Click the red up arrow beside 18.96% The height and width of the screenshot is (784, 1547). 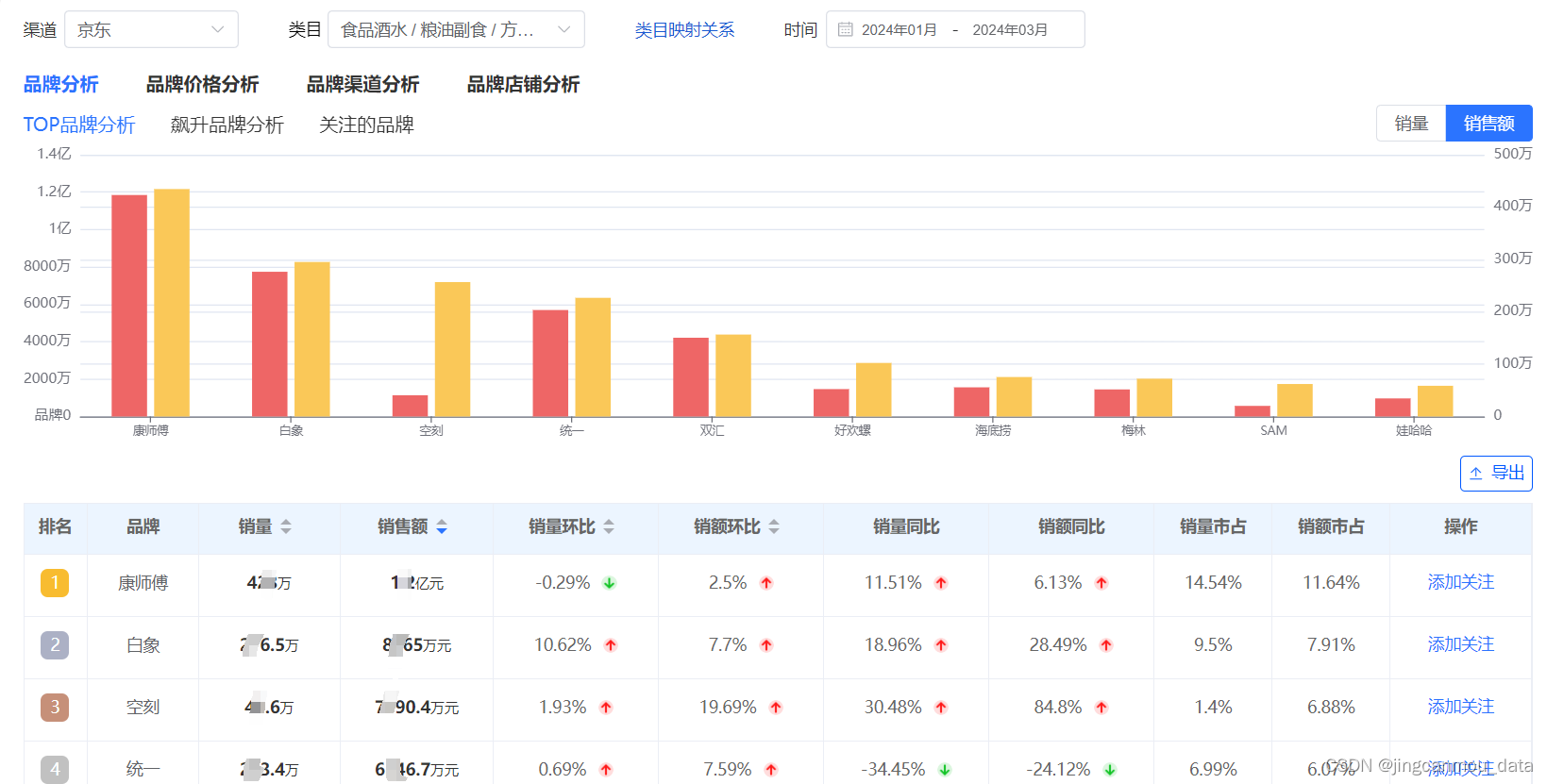[x=941, y=645]
